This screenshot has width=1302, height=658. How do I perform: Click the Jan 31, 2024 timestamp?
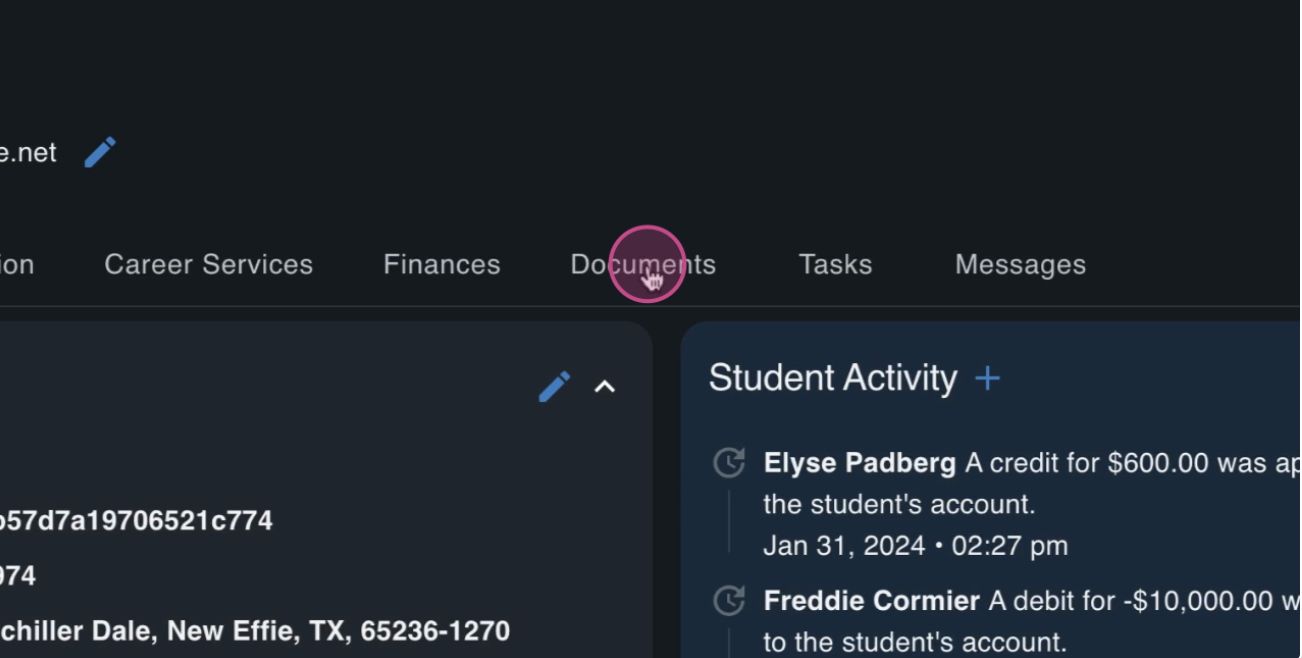[x=916, y=546]
